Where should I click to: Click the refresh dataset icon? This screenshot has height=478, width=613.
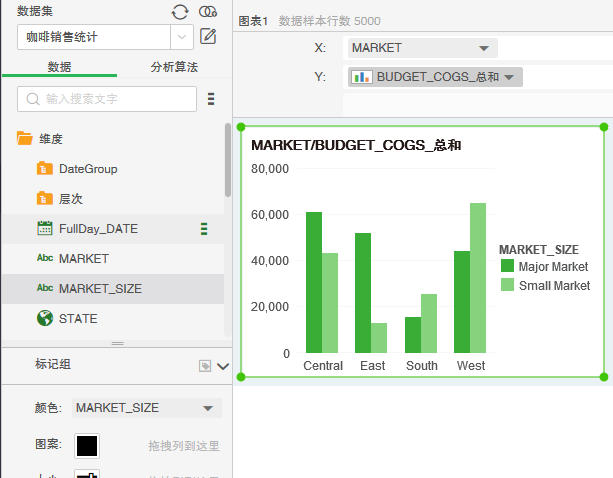[180, 12]
